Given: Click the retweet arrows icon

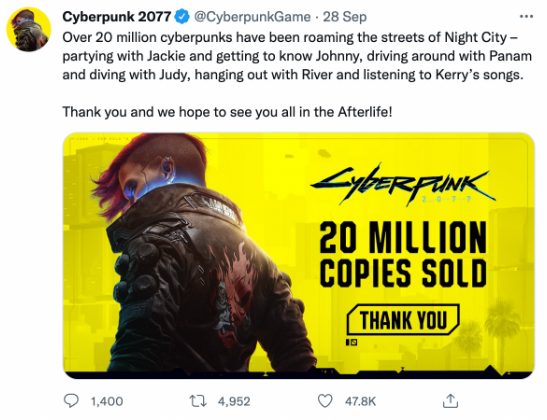Looking at the screenshot, I should (x=198, y=401).
